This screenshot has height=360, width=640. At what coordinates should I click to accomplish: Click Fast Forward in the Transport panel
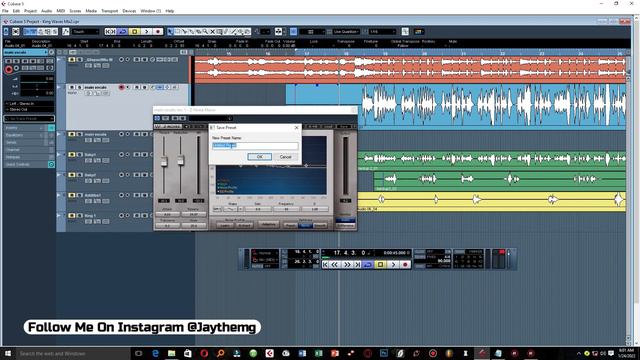tap(348, 264)
